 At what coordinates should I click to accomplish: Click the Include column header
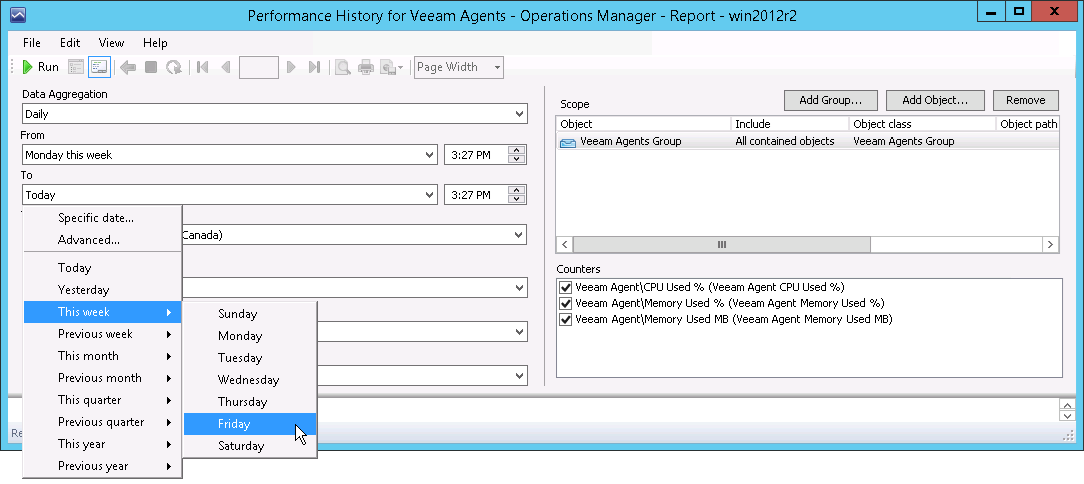789,124
